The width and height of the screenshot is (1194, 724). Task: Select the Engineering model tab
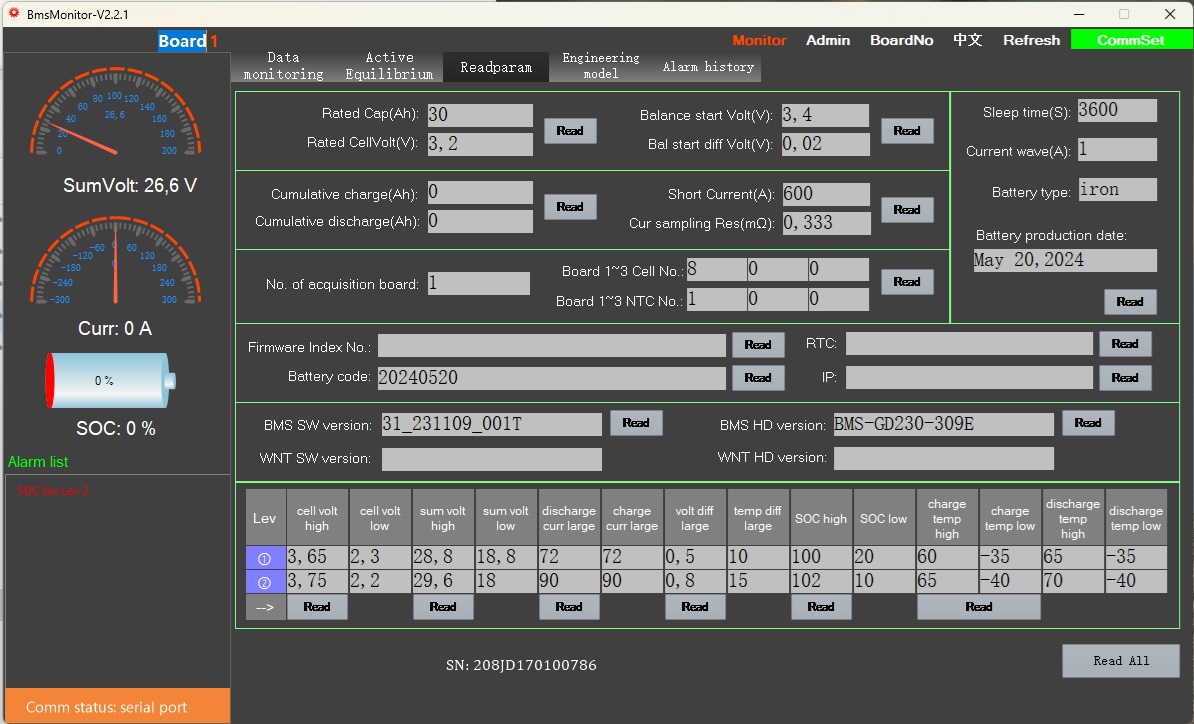[x=600, y=66]
